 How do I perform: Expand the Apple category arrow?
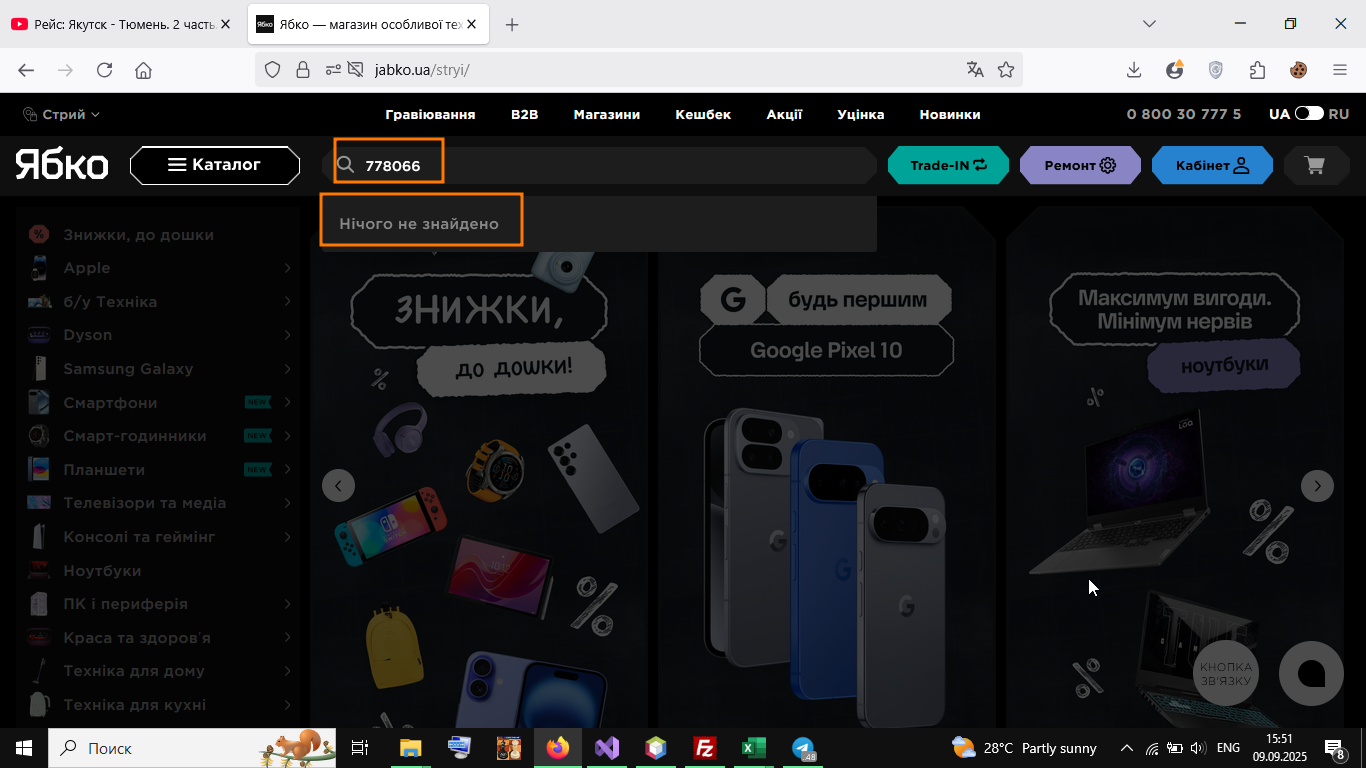(x=287, y=268)
